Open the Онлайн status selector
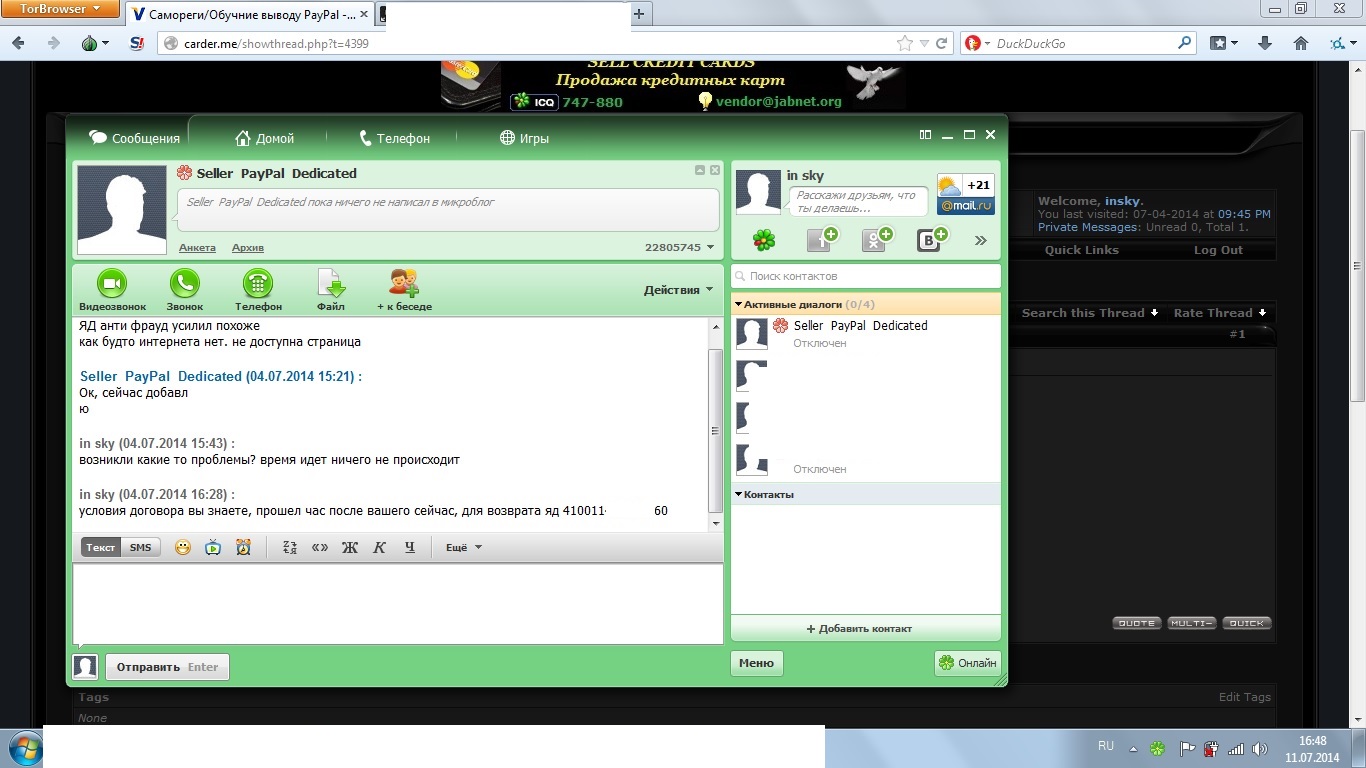The height and width of the screenshot is (768, 1366). pyautogui.click(x=968, y=663)
